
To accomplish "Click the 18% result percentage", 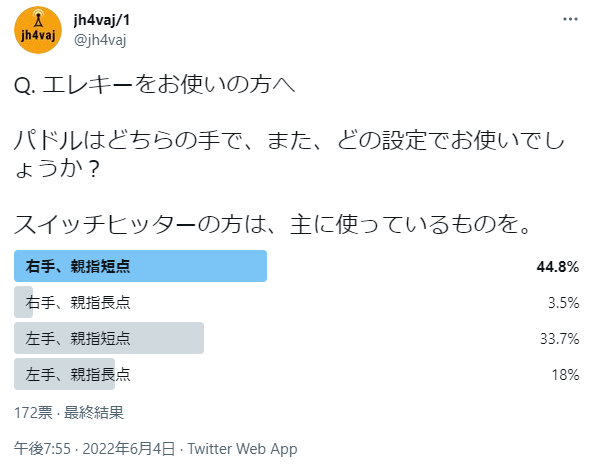I will tap(565, 375).
